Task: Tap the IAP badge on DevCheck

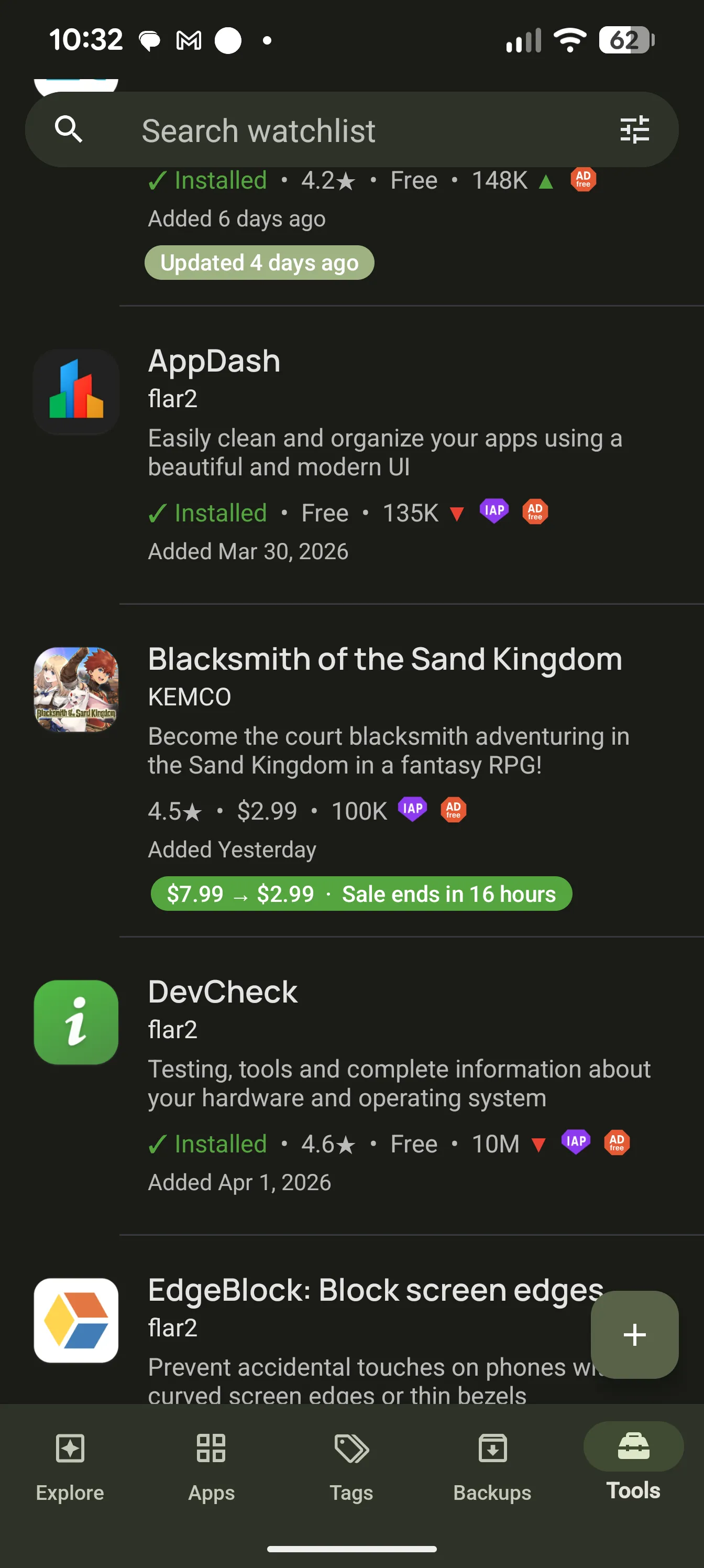Action: (x=575, y=1142)
